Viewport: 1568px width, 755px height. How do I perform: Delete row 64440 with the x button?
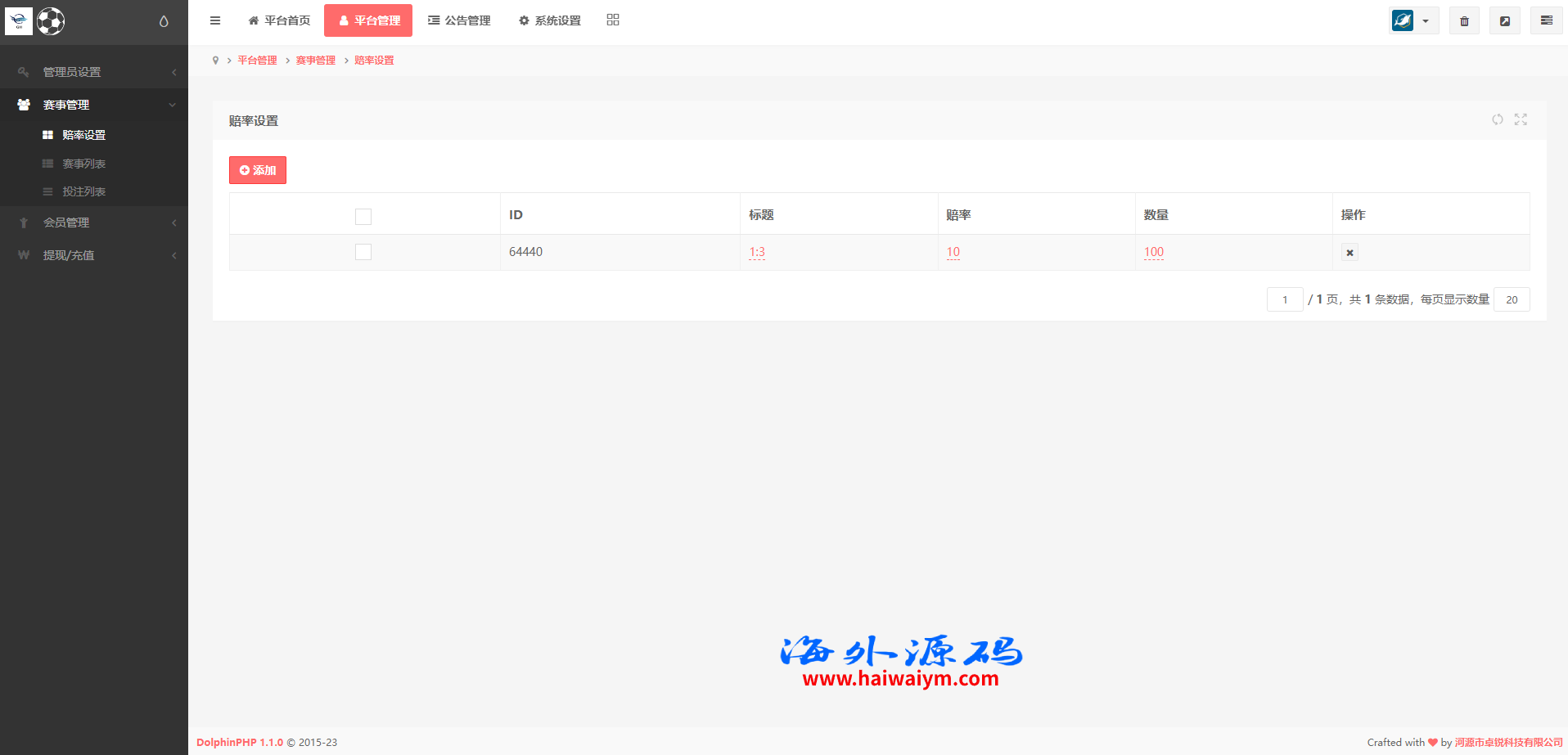1349,253
